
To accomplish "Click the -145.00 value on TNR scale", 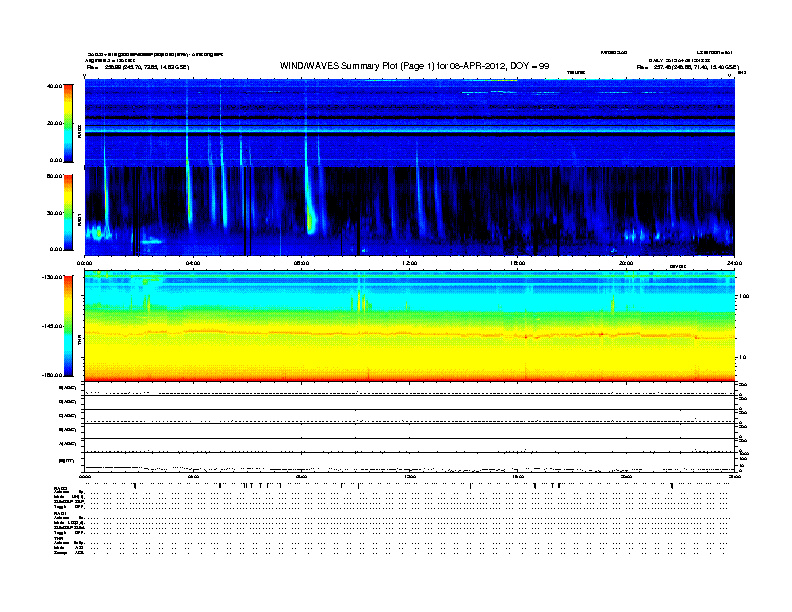I will [x=52, y=326].
